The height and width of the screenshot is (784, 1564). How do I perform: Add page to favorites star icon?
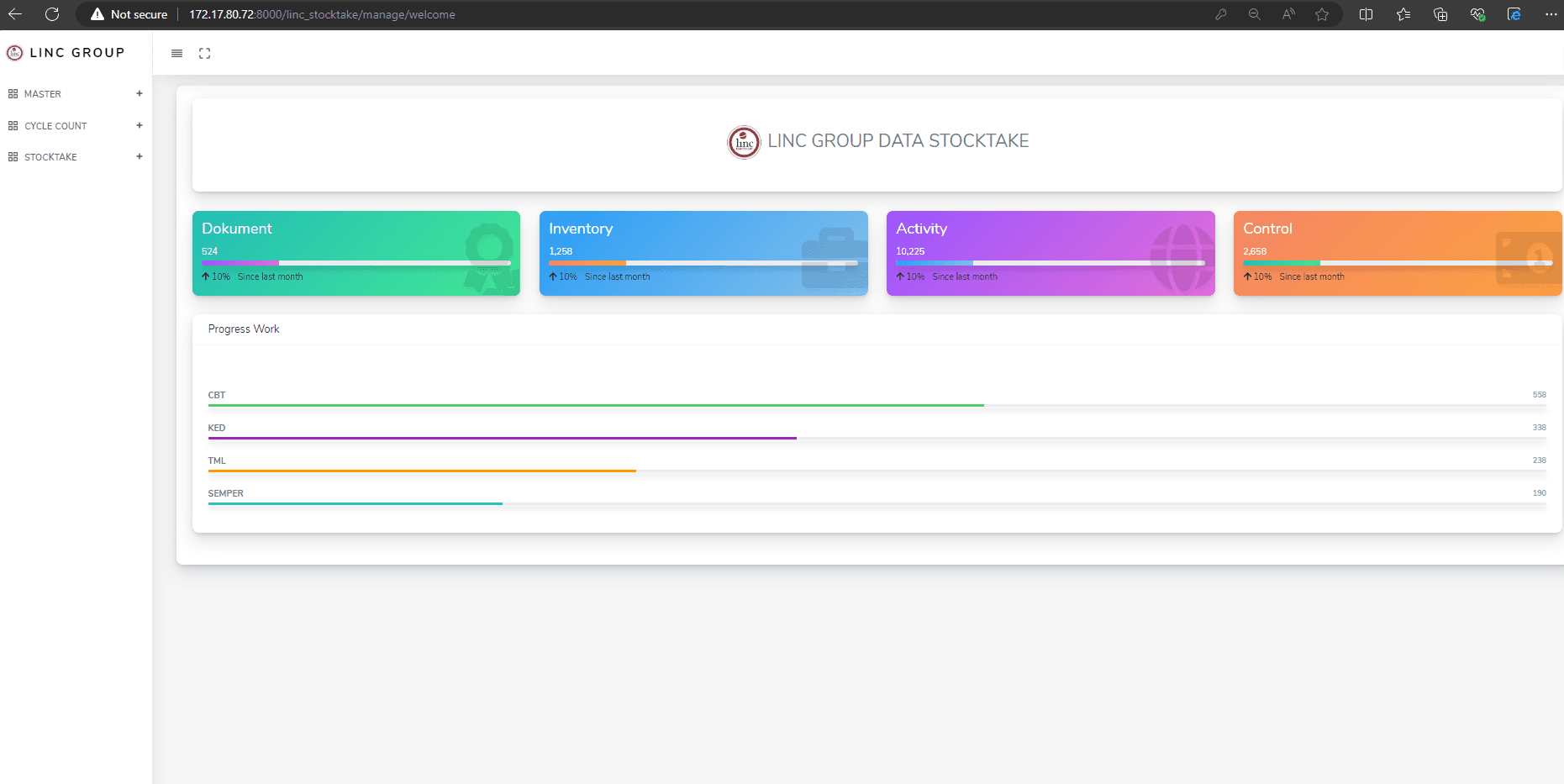point(1322,14)
